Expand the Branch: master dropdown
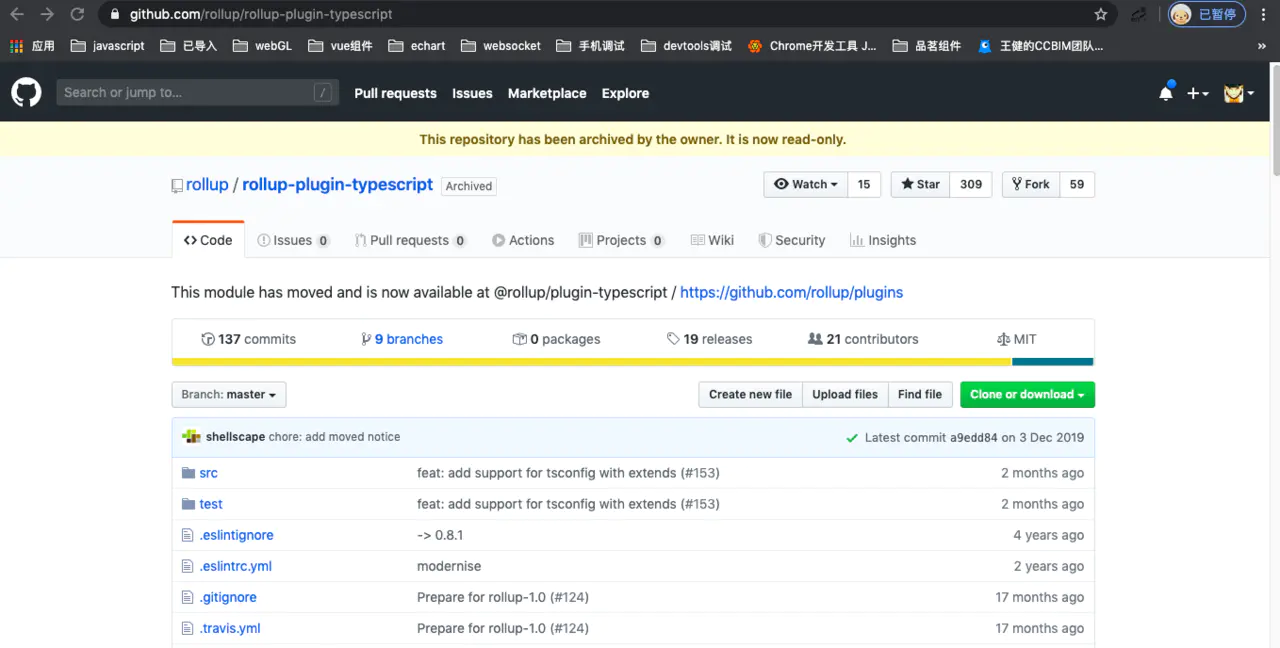The image size is (1280, 648). 229,394
